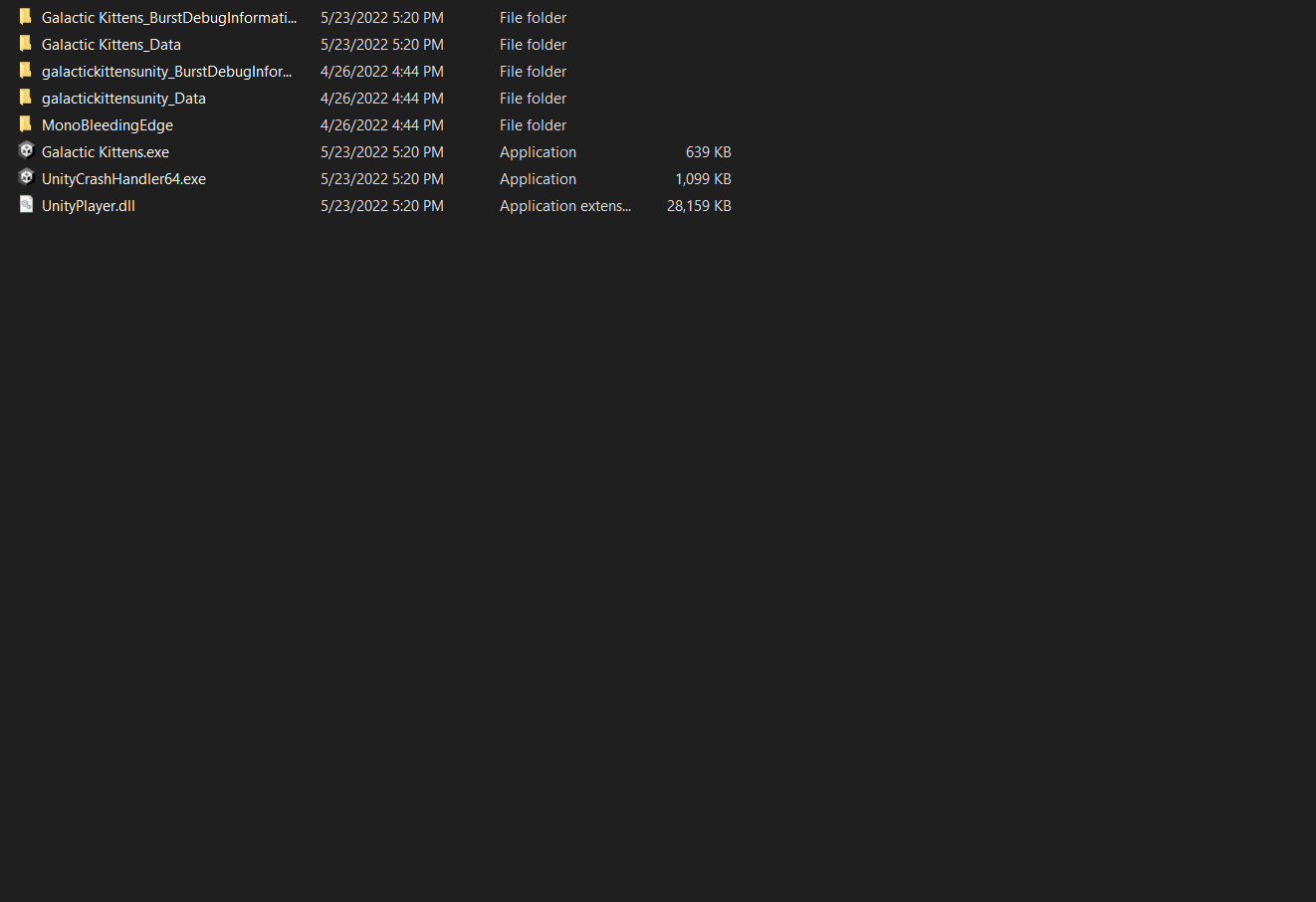Select folder icon beside Galactic Kittens_Data
The image size is (1316, 902).
(x=26, y=44)
